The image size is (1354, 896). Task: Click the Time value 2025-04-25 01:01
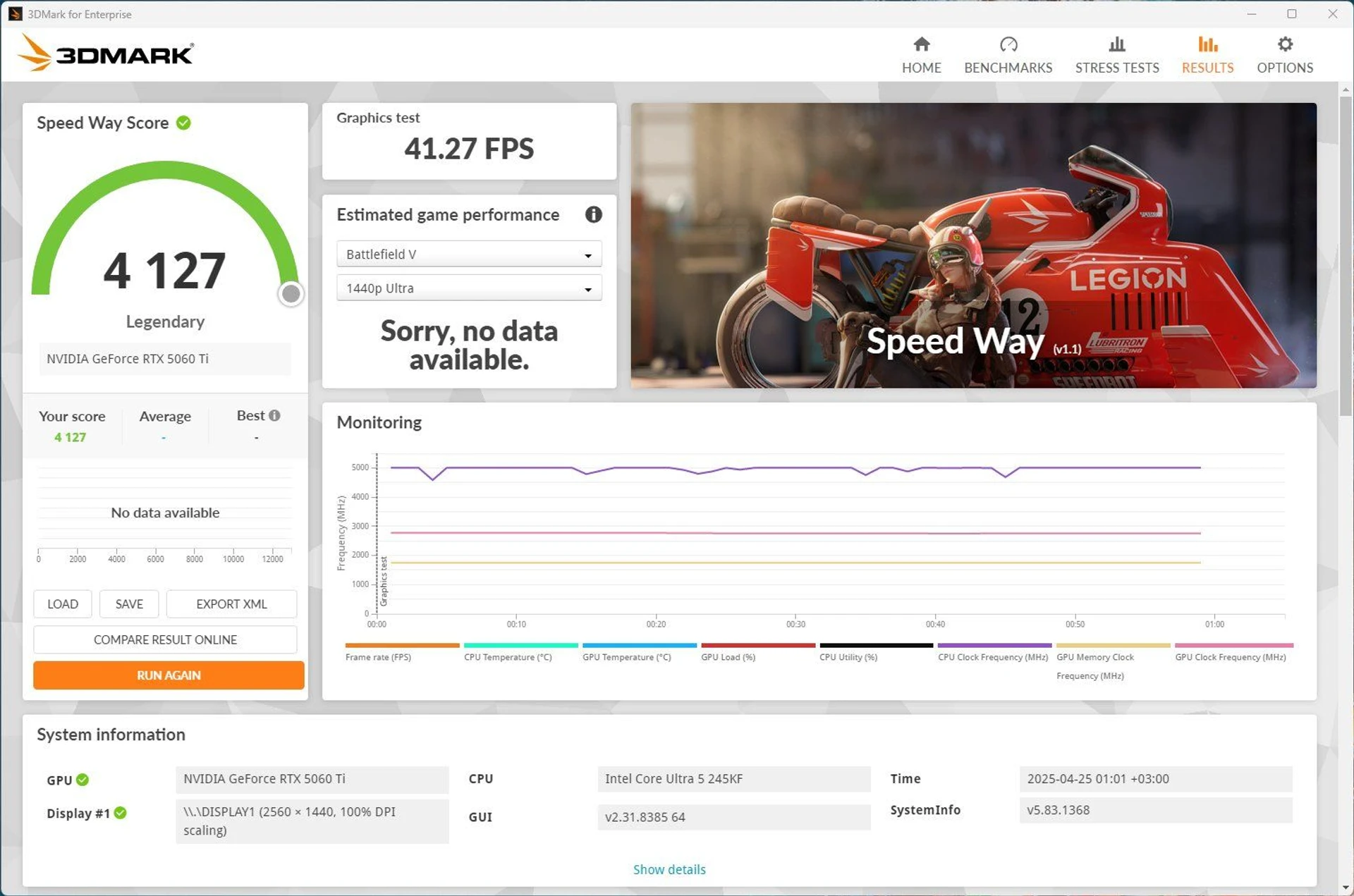click(1156, 779)
